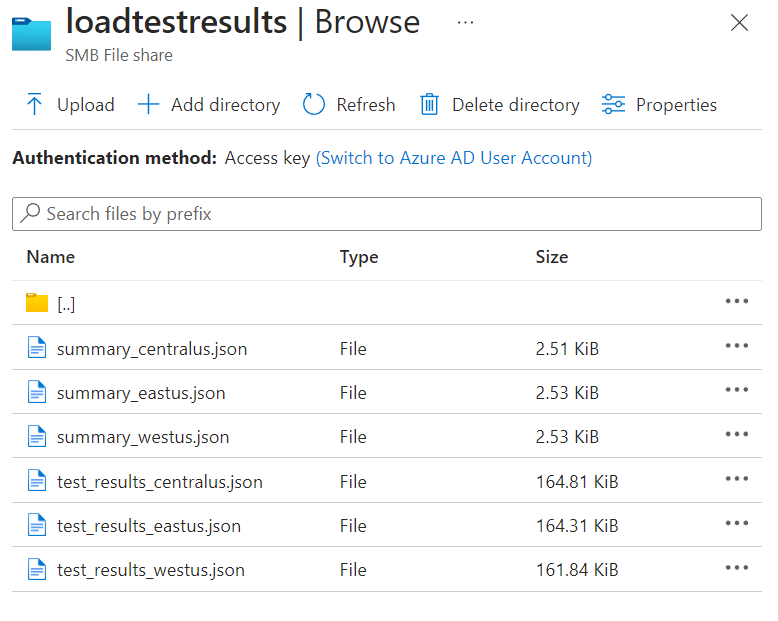
Task: Open test_results_eastus.json file name
Action: 149,526
